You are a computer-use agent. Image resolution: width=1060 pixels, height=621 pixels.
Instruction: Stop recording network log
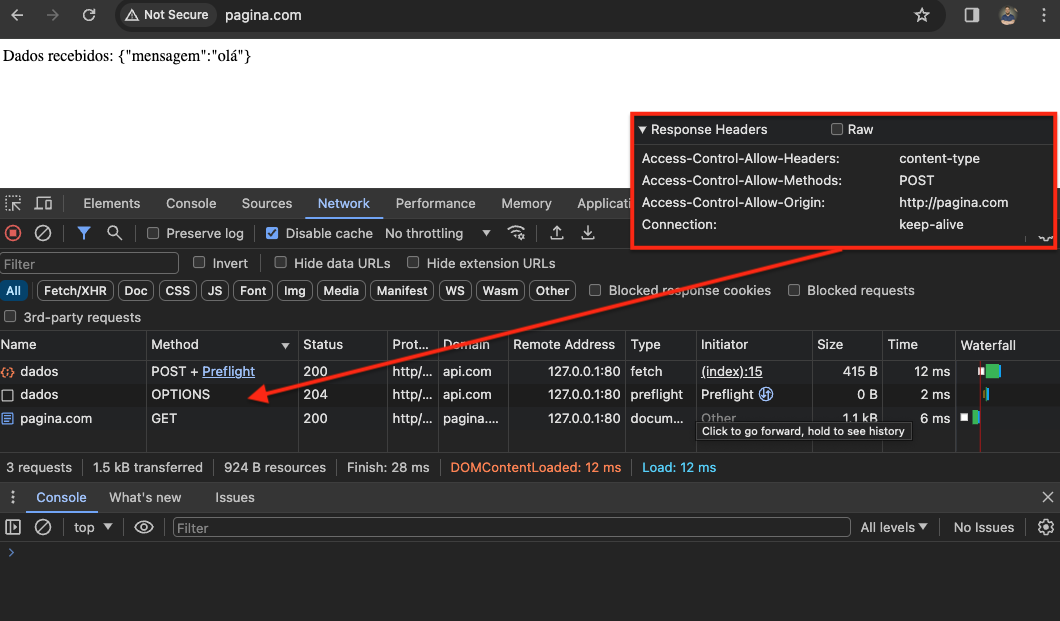[x=13, y=233]
